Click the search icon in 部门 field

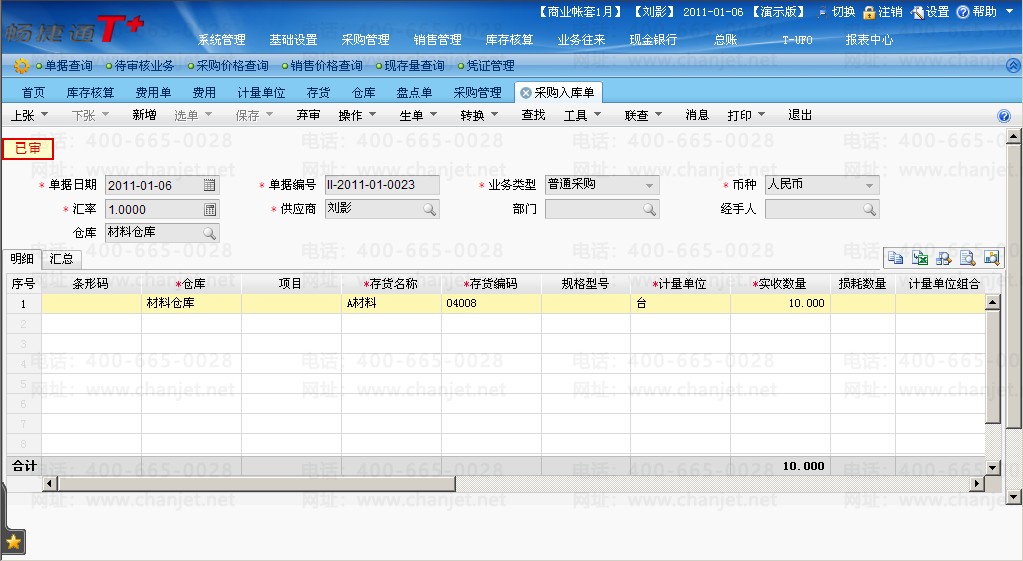[x=649, y=209]
